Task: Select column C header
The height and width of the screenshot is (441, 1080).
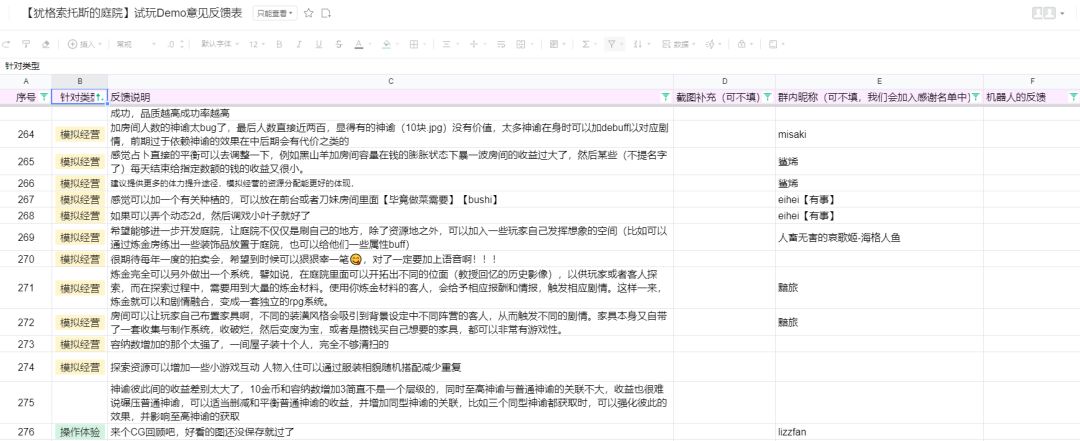Action: (391, 81)
